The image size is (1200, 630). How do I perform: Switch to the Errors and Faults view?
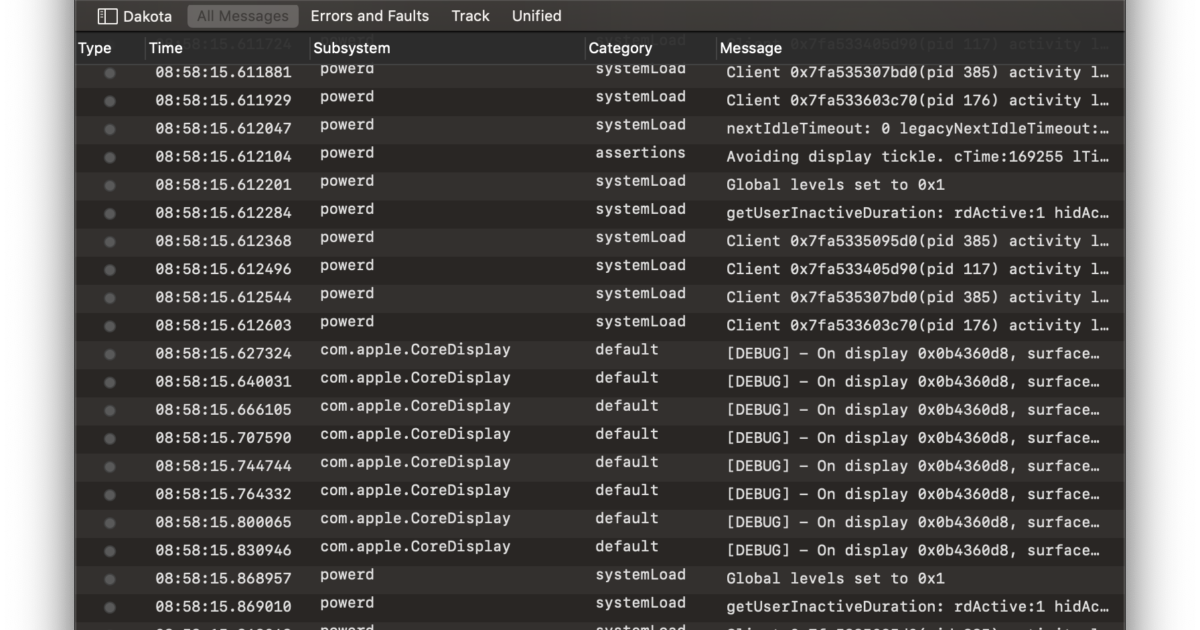[x=370, y=15]
